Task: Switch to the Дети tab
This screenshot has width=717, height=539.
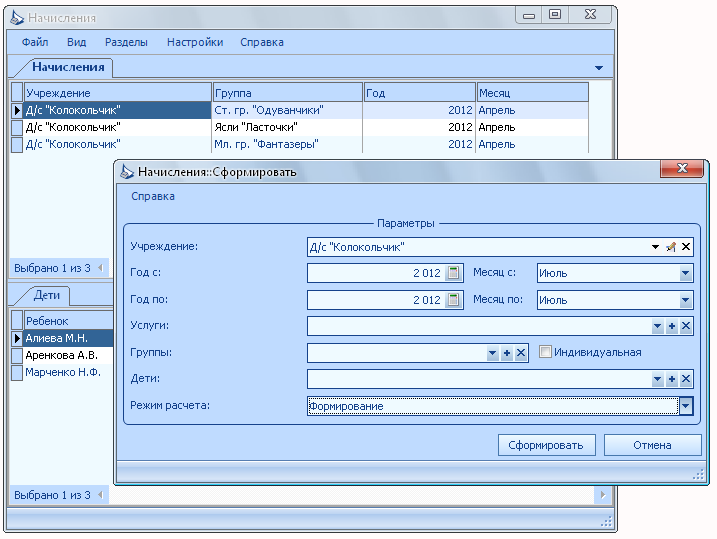Action: (47, 295)
